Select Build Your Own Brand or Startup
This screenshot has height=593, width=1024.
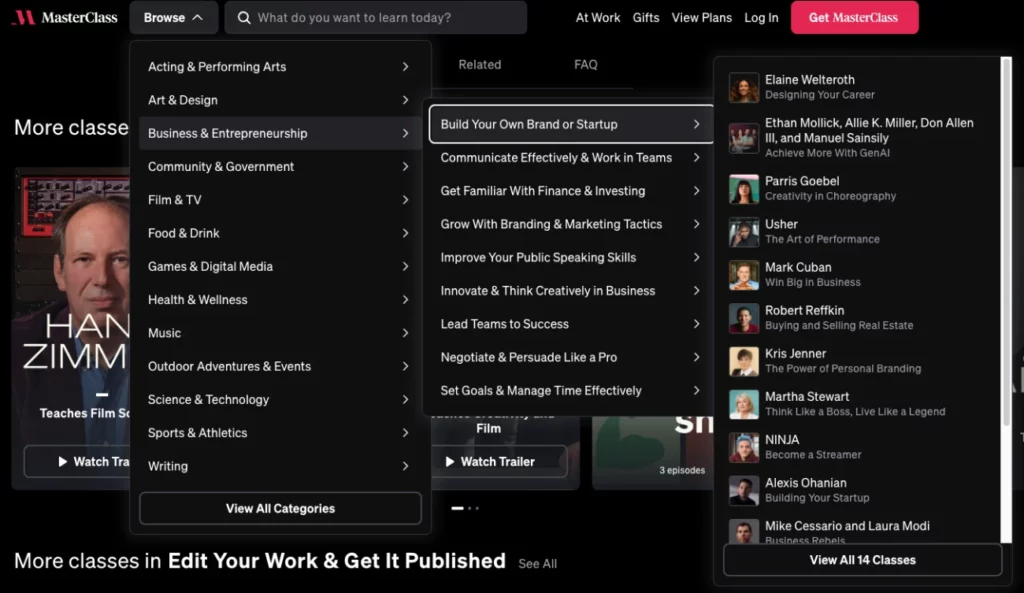[x=571, y=124]
